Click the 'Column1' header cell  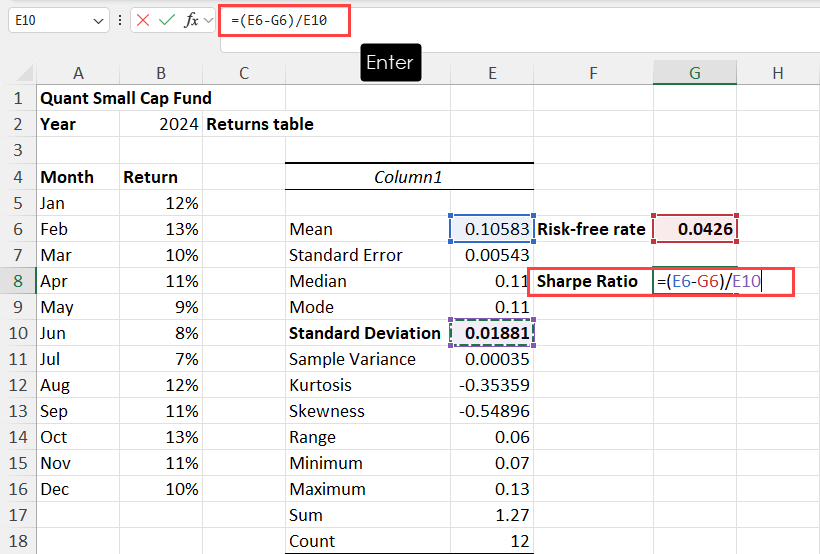tap(409, 177)
